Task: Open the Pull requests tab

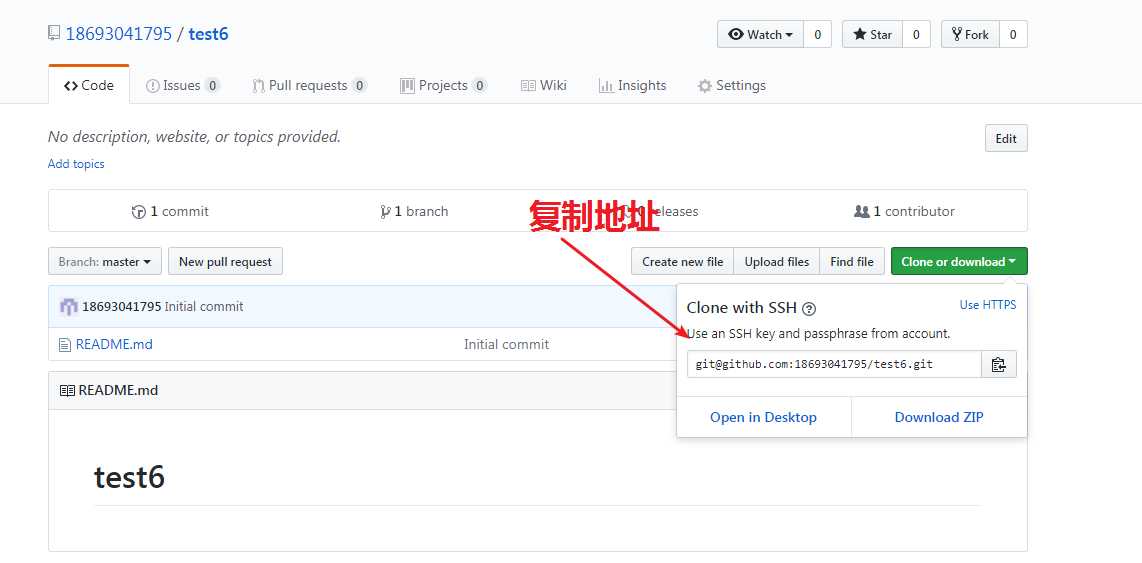Action: click(310, 85)
